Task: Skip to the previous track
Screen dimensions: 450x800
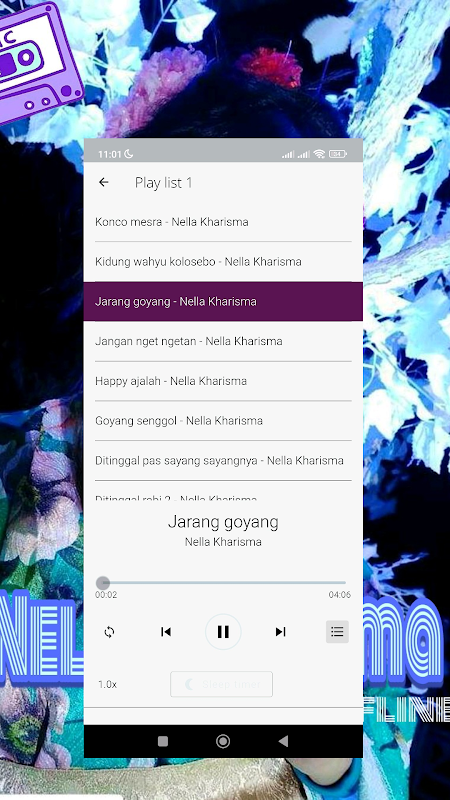Action: (166, 632)
